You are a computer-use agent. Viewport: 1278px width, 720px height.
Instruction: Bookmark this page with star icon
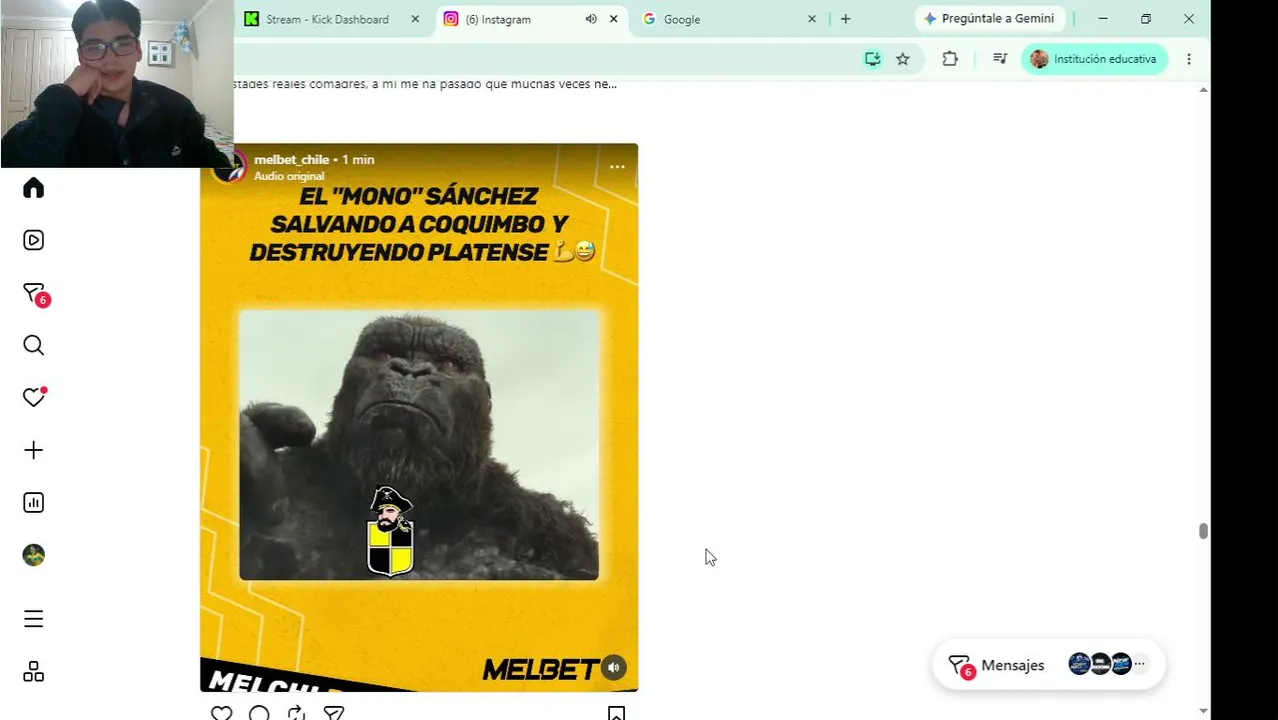[903, 59]
